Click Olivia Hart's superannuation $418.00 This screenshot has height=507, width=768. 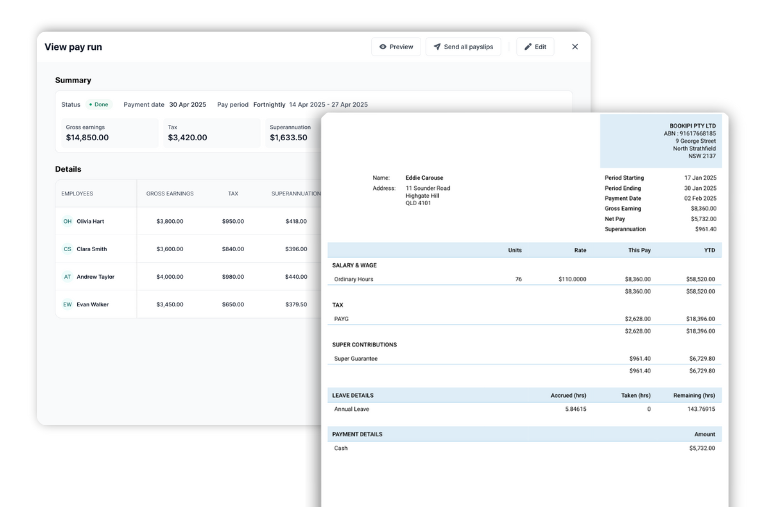pyautogui.click(x=296, y=221)
